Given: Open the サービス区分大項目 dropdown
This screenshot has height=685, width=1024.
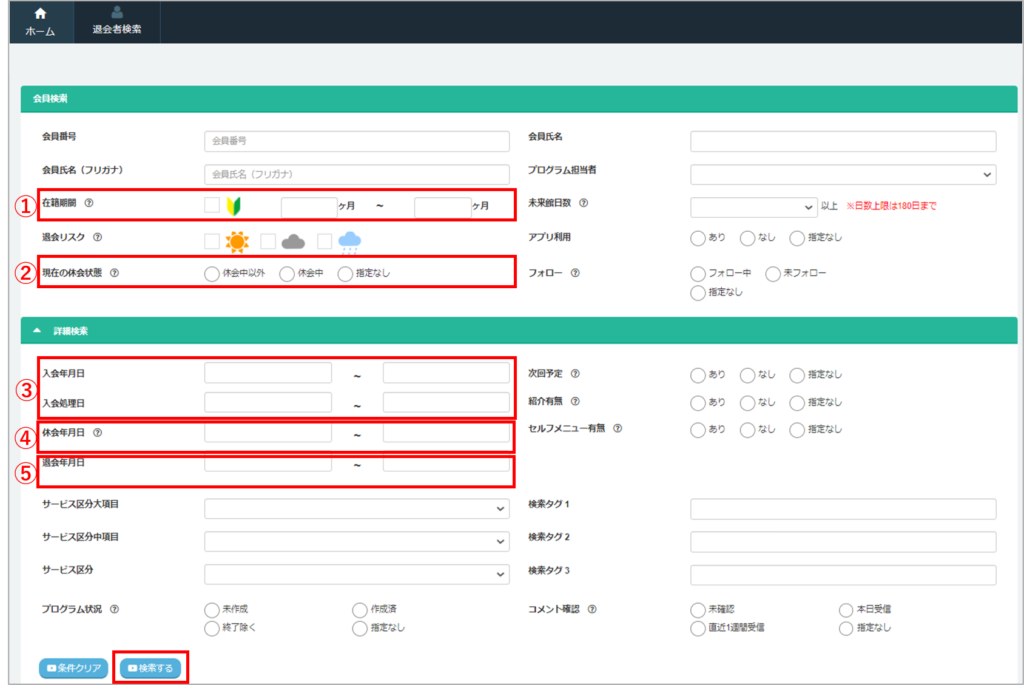Looking at the screenshot, I should click(356, 509).
